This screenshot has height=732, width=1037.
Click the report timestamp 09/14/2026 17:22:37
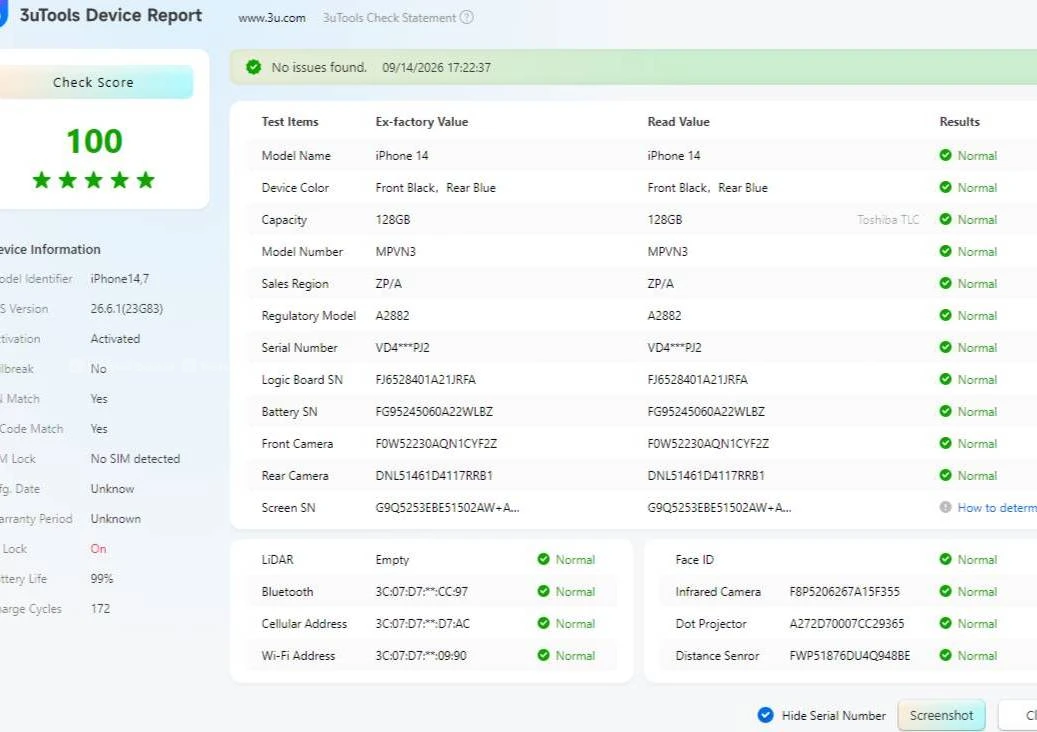point(436,67)
